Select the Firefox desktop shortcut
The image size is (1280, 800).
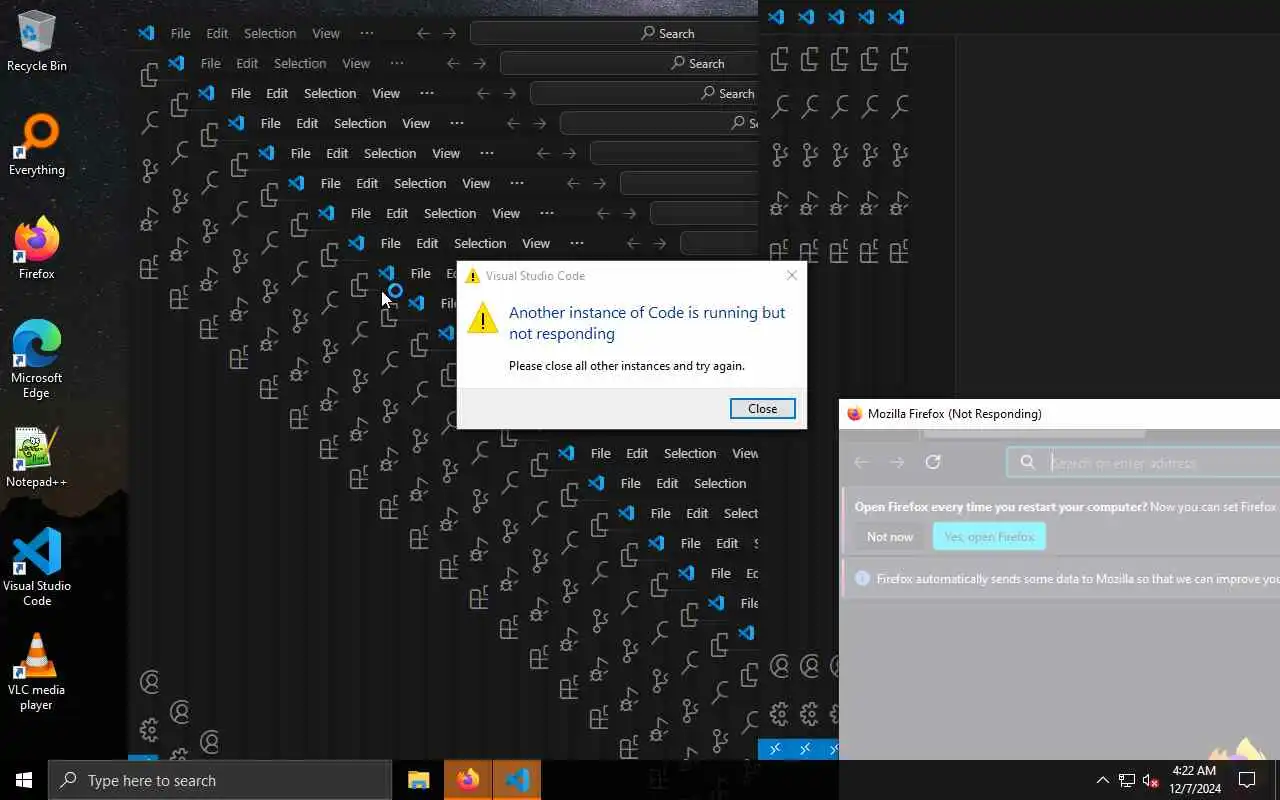(x=37, y=249)
